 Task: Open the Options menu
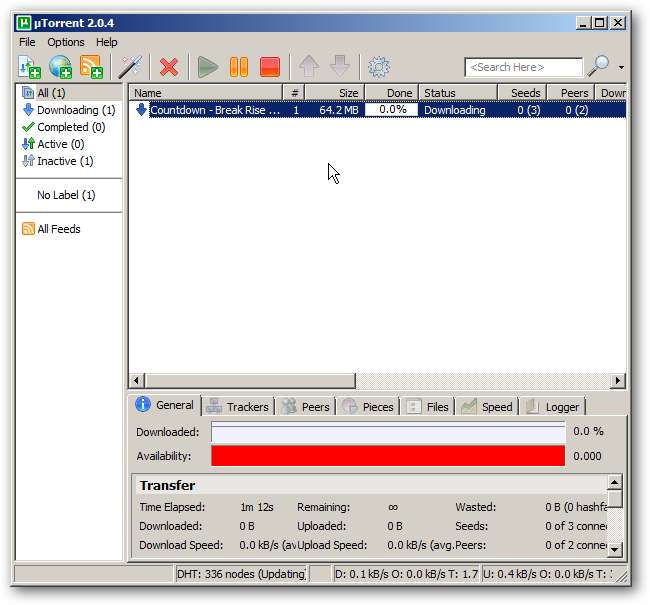coord(66,42)
